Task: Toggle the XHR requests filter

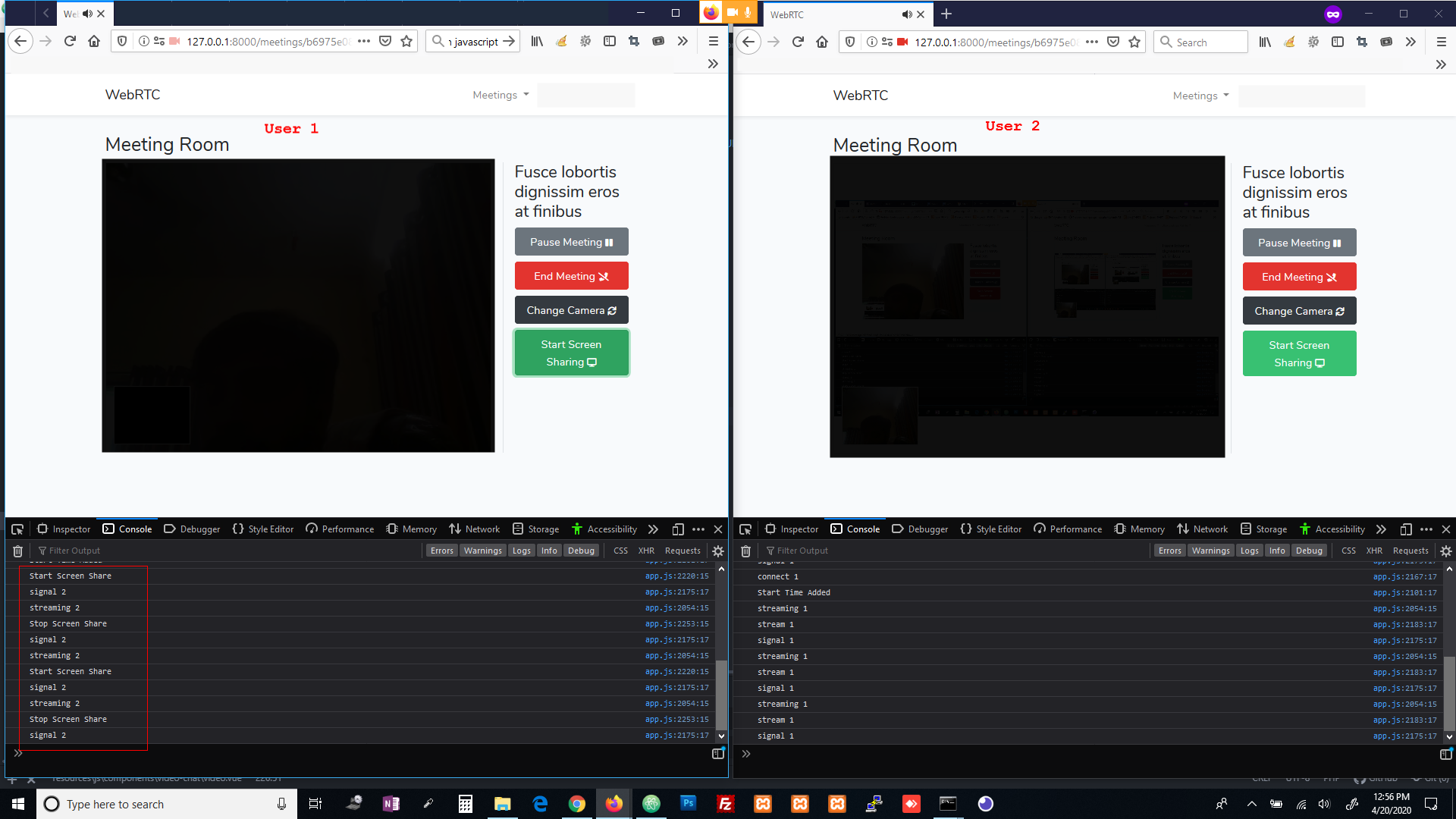Action: [646, 551]
